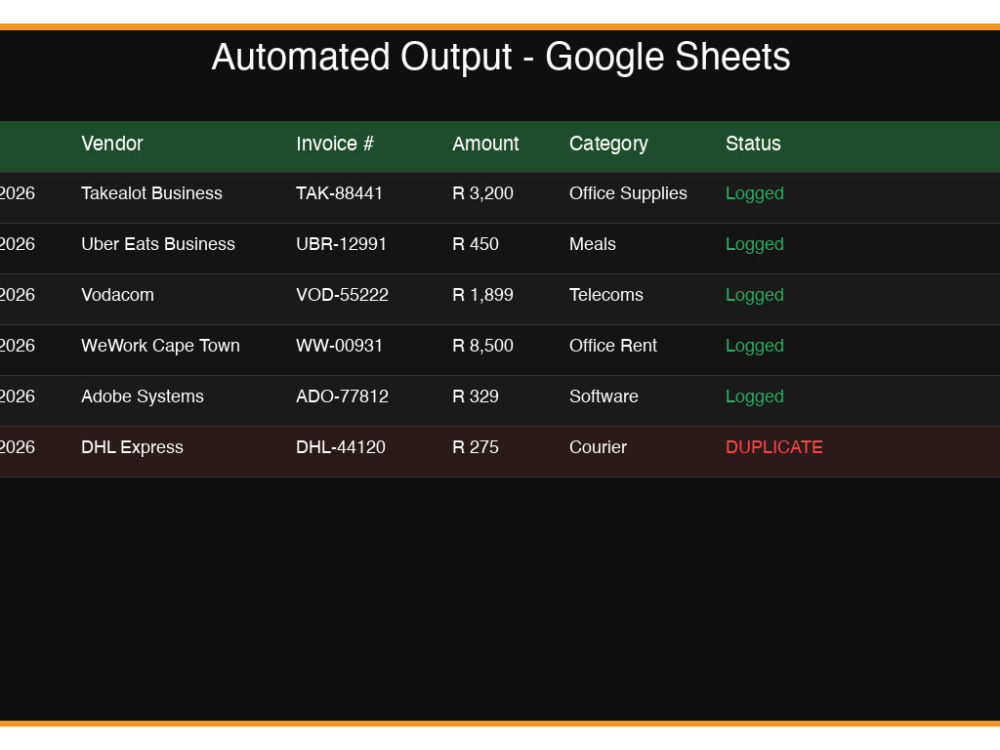The width and height of the screenshot is (1000, 750).
Task: Click the Logged status for Vodacom
Action: (x=754, y=295)
